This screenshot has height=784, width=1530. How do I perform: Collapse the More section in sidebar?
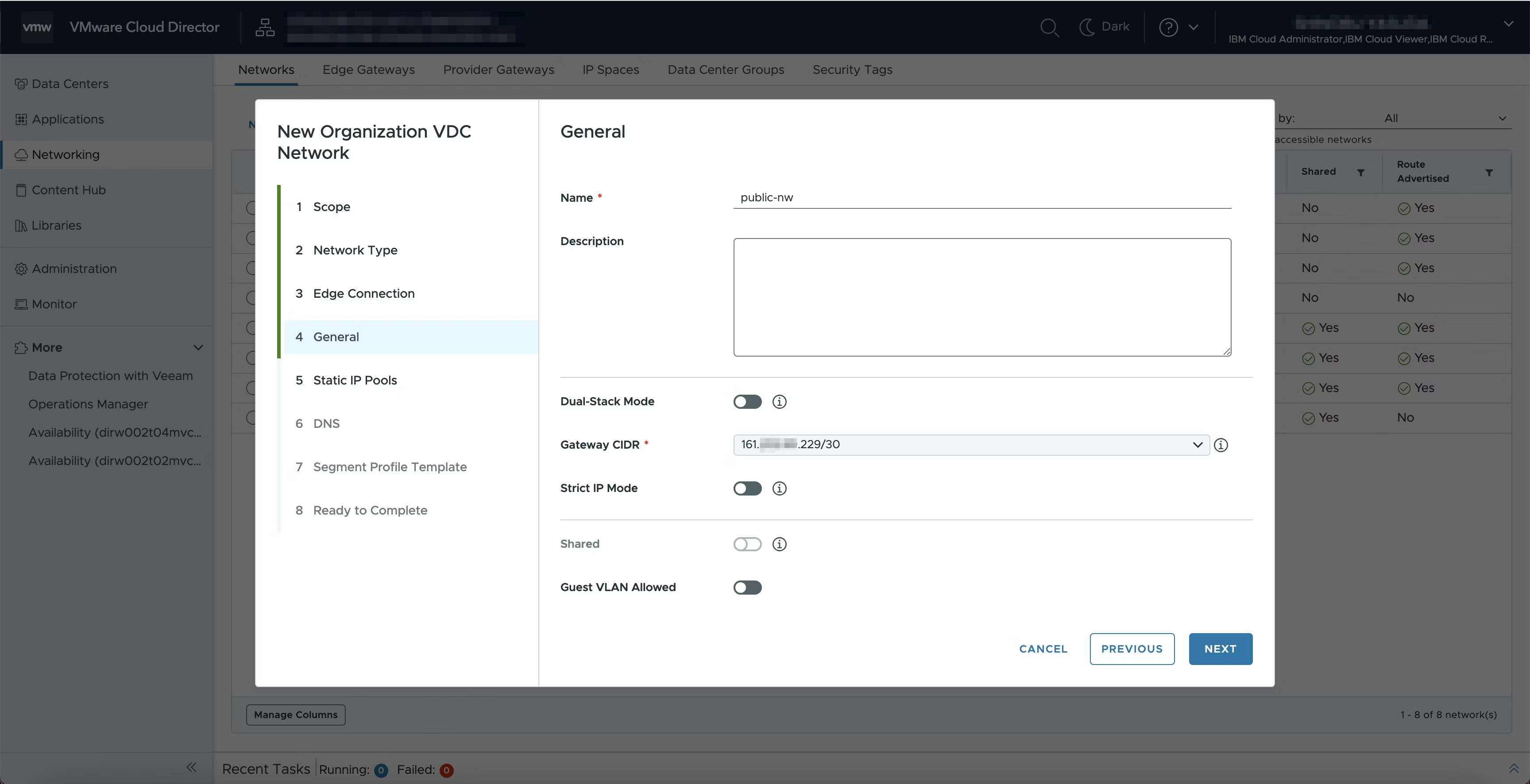tap(198, 348)
